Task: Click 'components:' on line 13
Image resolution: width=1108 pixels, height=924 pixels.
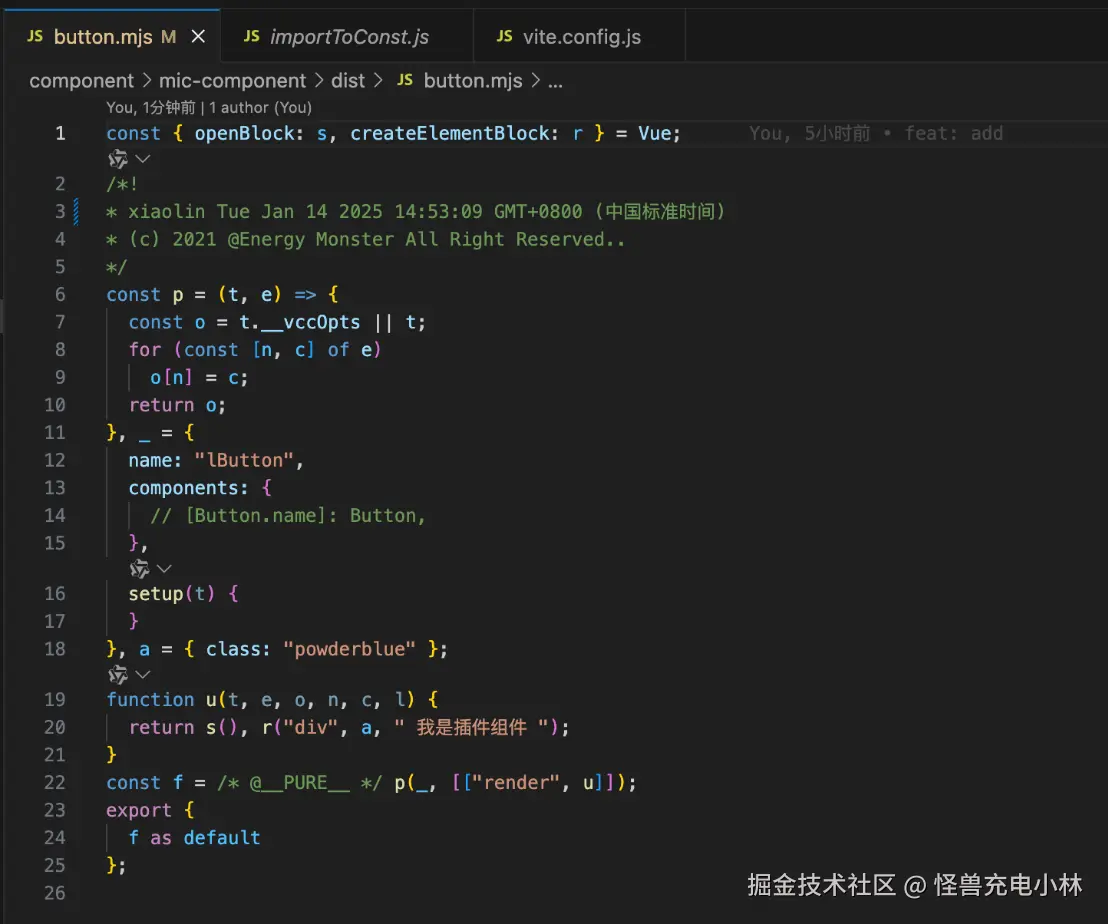Action: (x=189, y=487)
